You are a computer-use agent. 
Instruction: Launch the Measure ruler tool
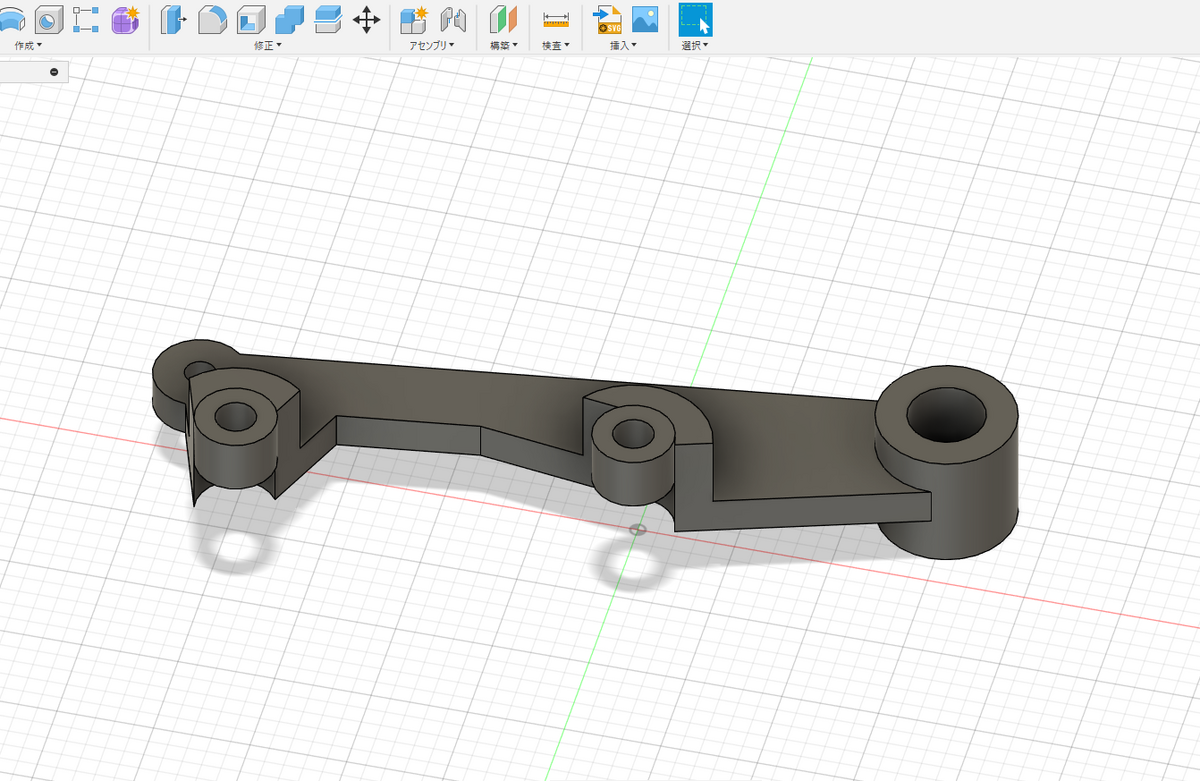pyautogui.click(x=555, y=19)
